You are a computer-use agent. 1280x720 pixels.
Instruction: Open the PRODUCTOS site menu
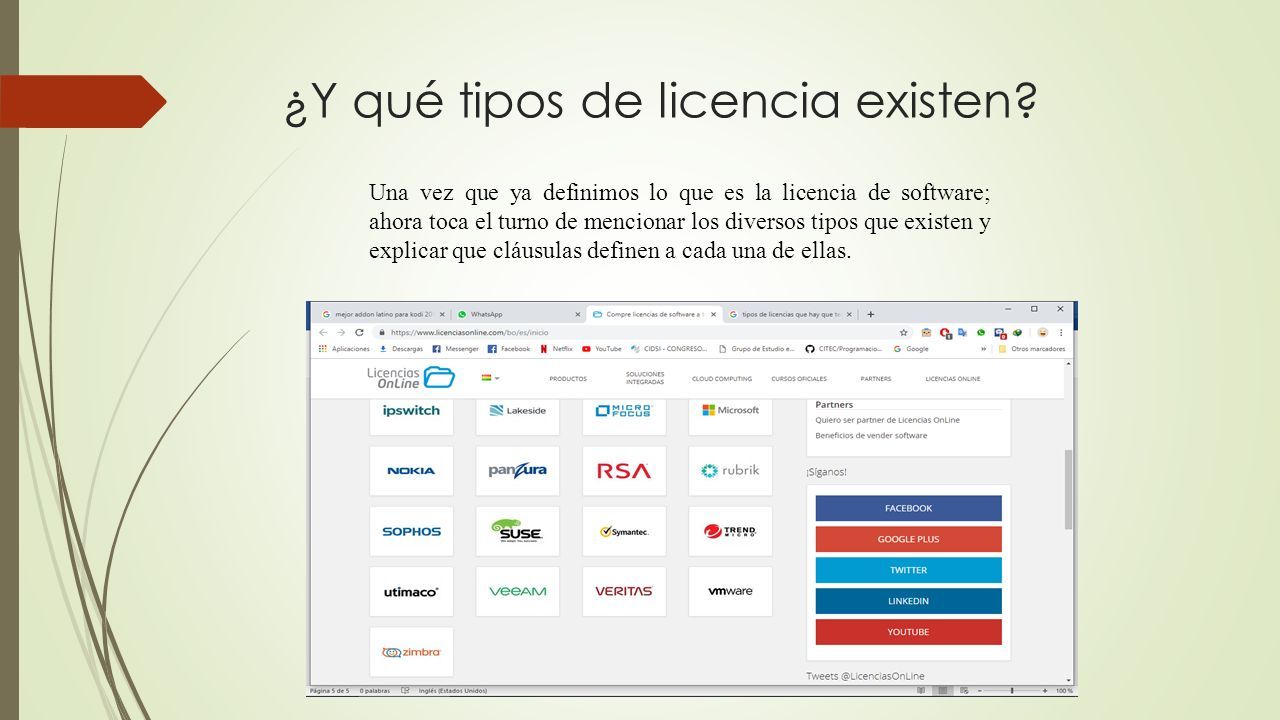pyautogui.click(x=568, y=379)
